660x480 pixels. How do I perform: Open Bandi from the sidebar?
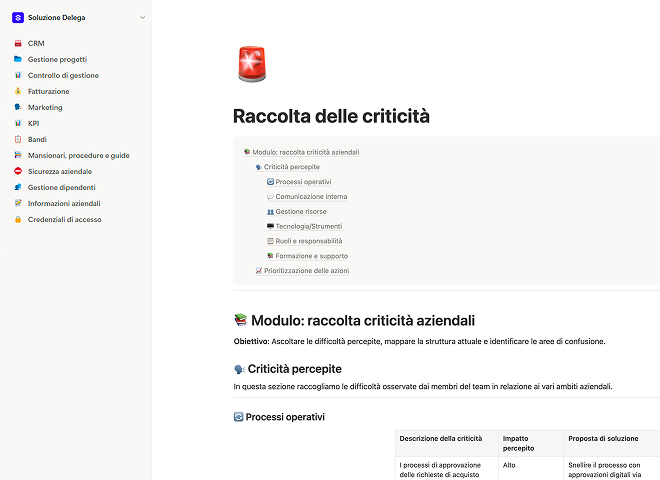pos(37,139)
